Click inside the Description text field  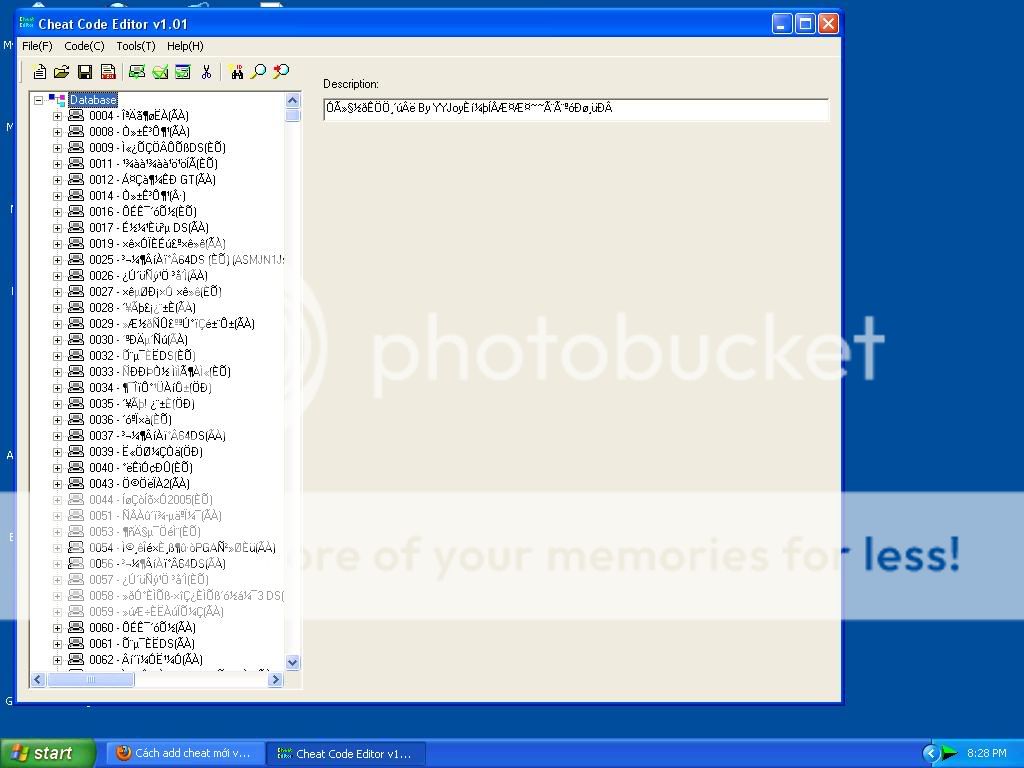576,109
